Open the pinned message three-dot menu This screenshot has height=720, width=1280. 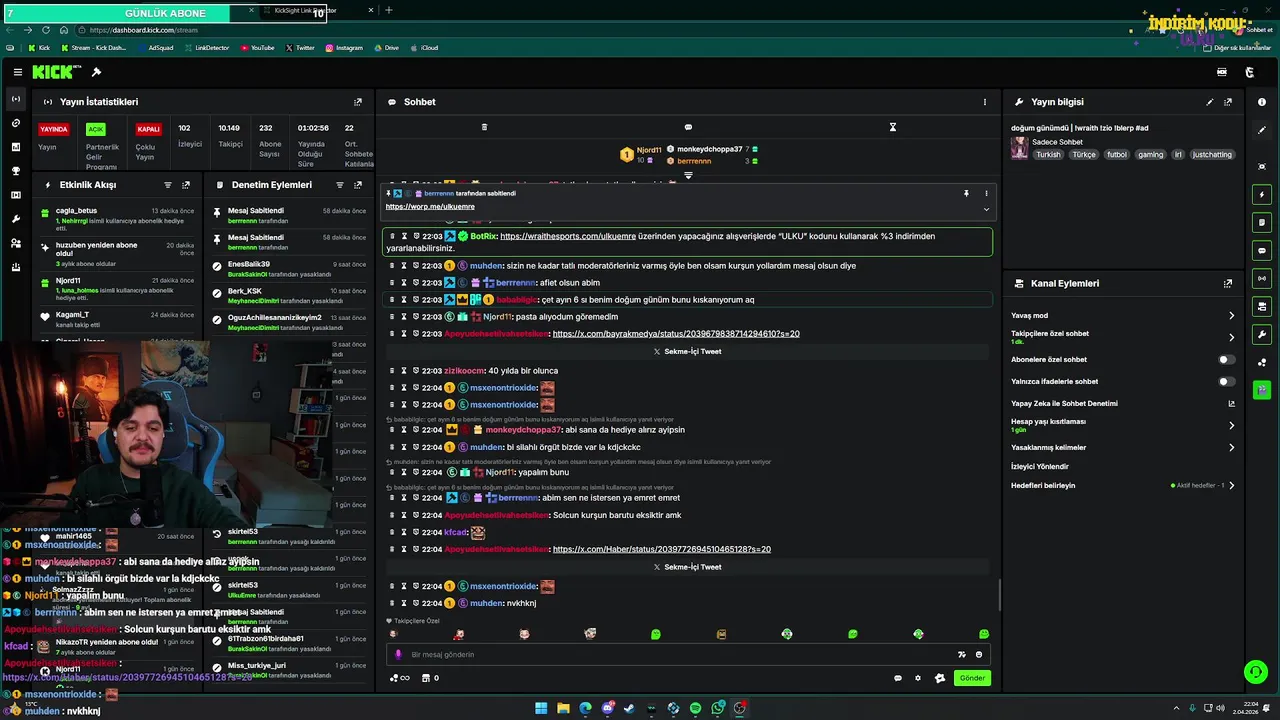(x=986, y=193)
